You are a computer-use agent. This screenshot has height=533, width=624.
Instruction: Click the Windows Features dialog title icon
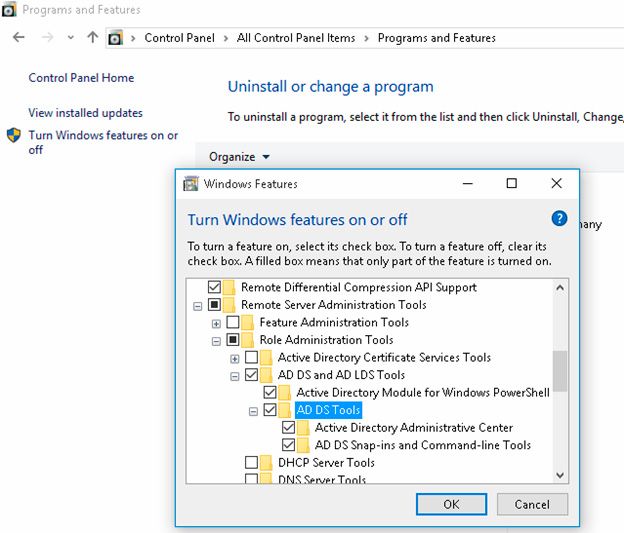pos(191,184)
